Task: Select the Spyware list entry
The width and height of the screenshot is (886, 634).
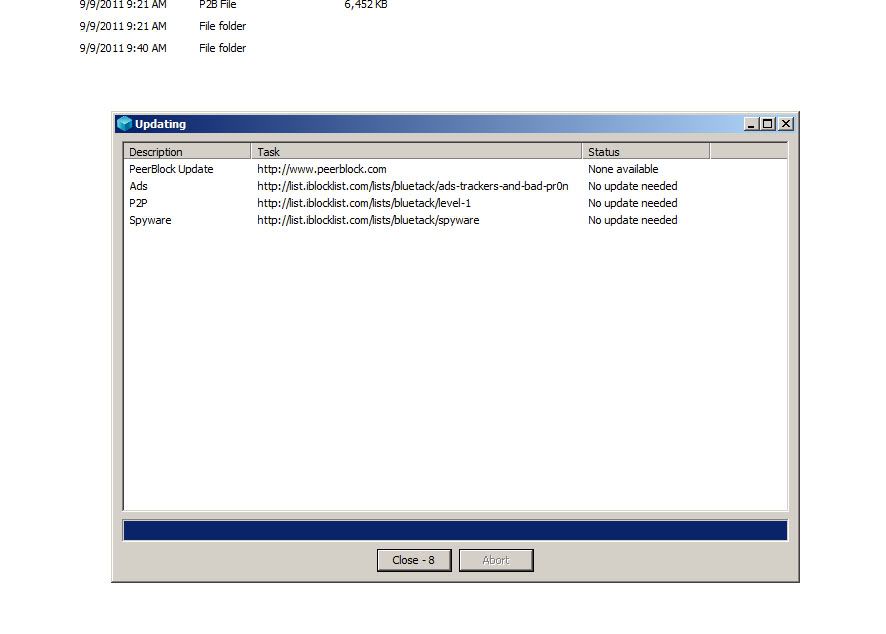Action: tap(150, 220)
